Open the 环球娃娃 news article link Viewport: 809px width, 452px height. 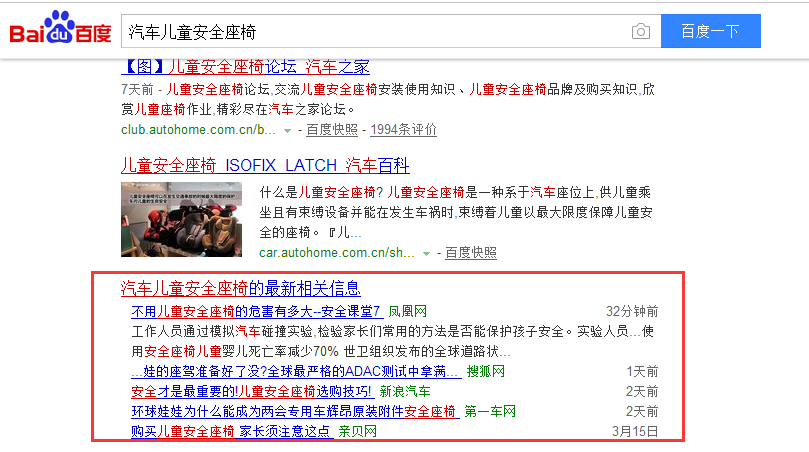tap(293, 411)
